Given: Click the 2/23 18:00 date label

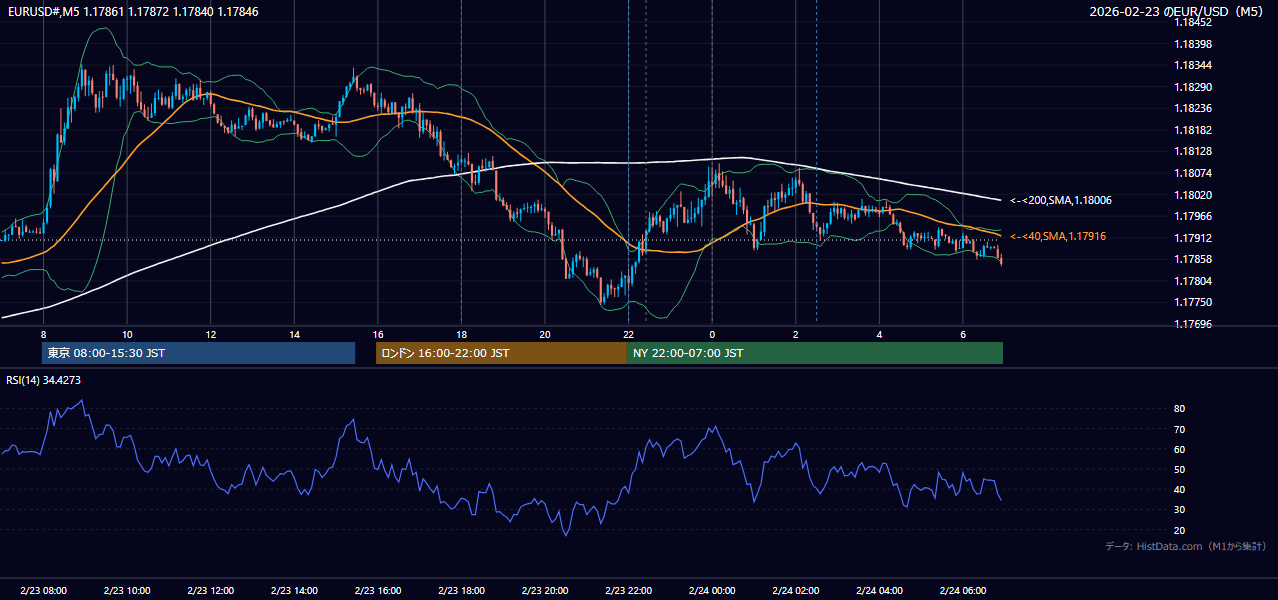Looking at the screenshot, I should [461, 591].
